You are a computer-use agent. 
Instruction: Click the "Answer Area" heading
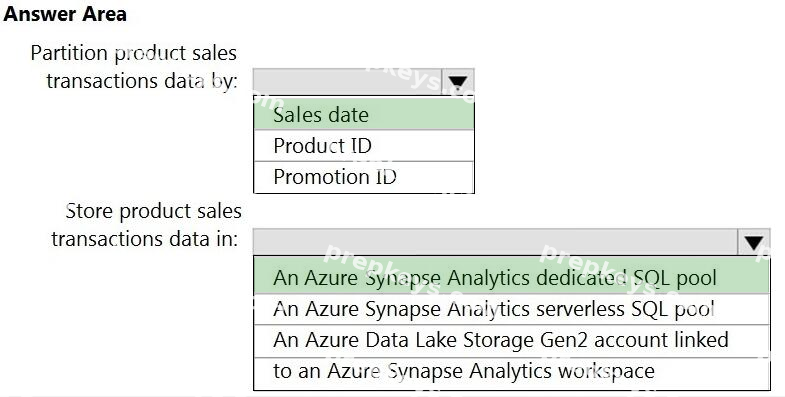(65, 14)
